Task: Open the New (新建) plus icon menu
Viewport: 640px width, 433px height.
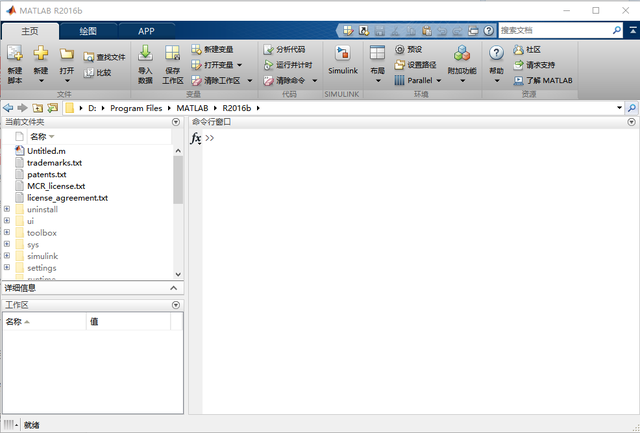Action: (41, 53)
